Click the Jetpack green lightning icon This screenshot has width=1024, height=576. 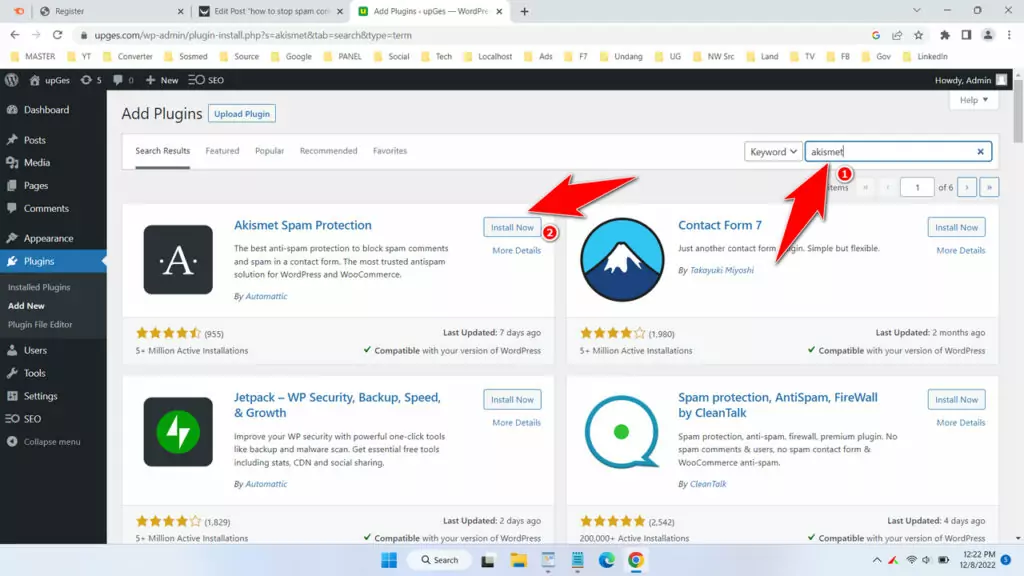pos(178,432)
